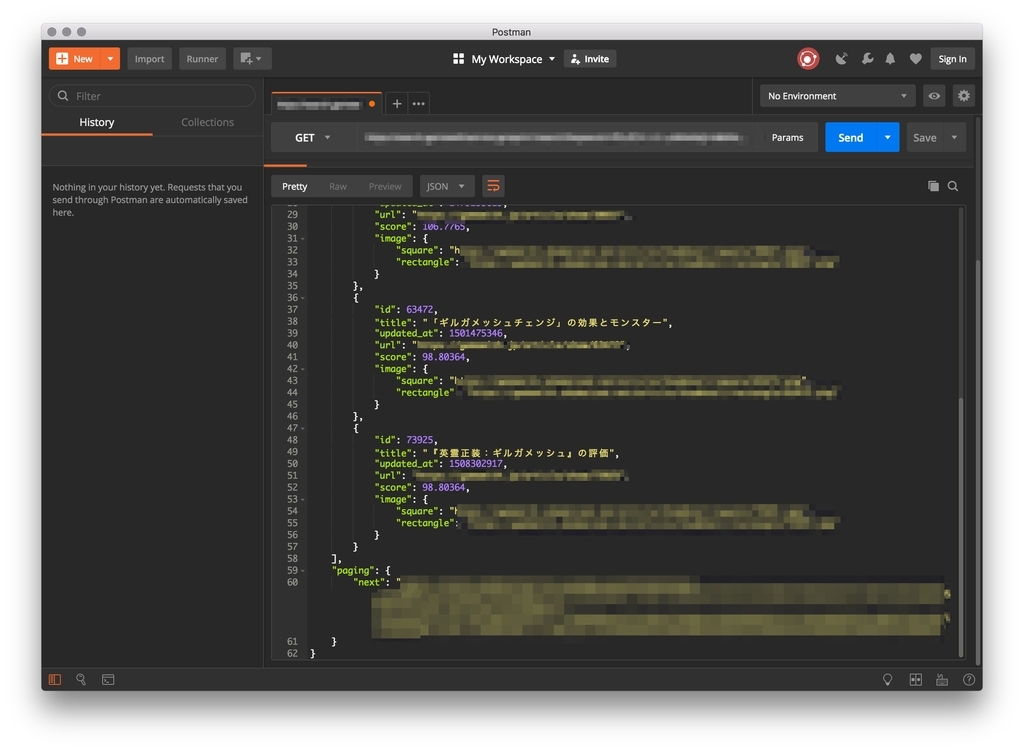
Task: Click the updated_at value 1508302917
Action: tap(475, 464)
